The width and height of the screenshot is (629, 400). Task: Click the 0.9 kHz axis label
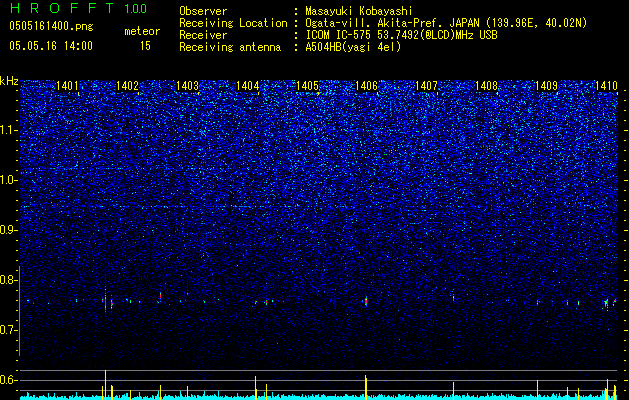(x=9, y=230)
